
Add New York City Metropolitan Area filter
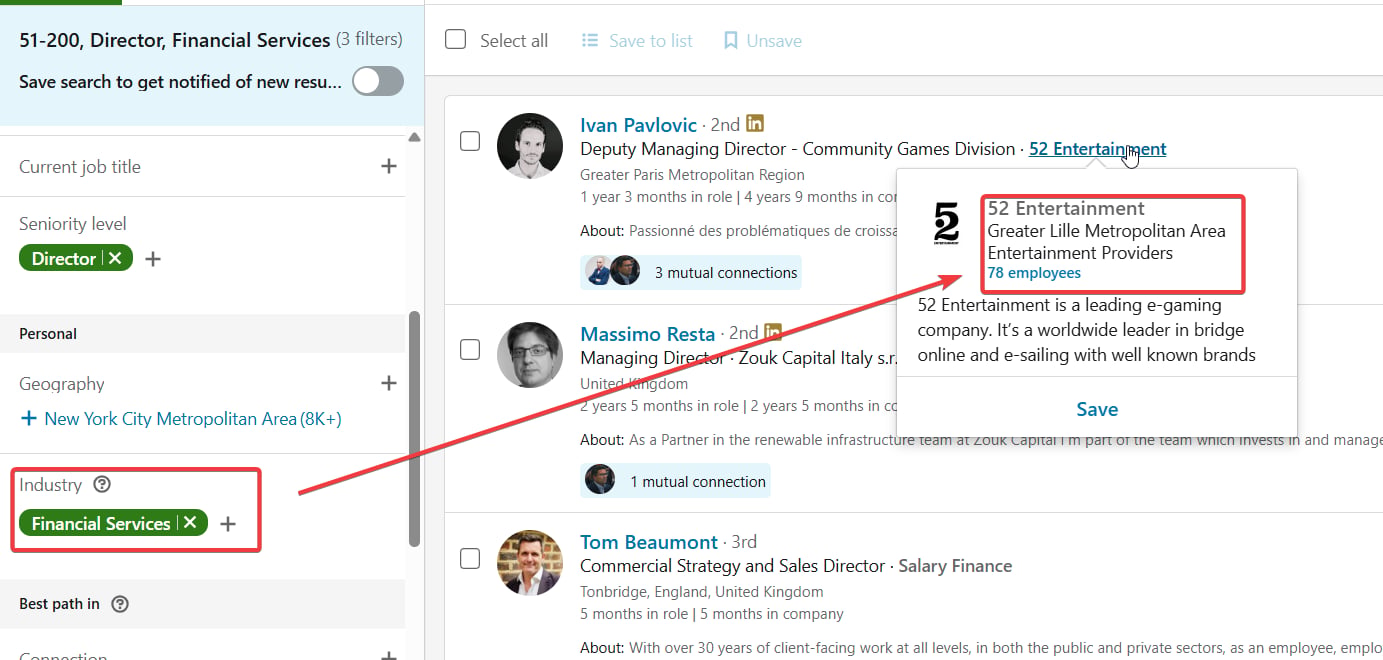click(181, 419)
